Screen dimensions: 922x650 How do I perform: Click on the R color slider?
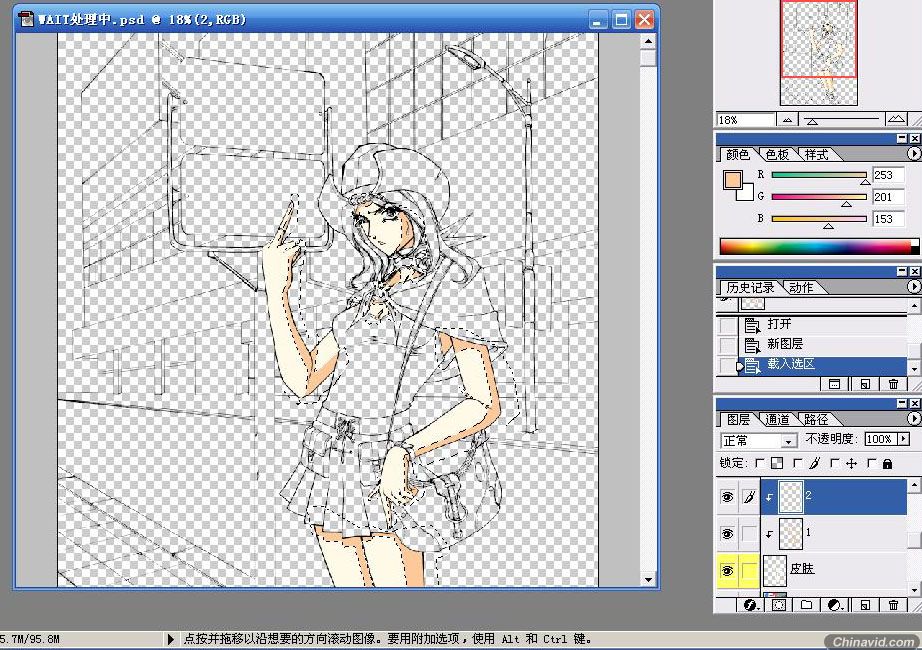coord(819,175)
